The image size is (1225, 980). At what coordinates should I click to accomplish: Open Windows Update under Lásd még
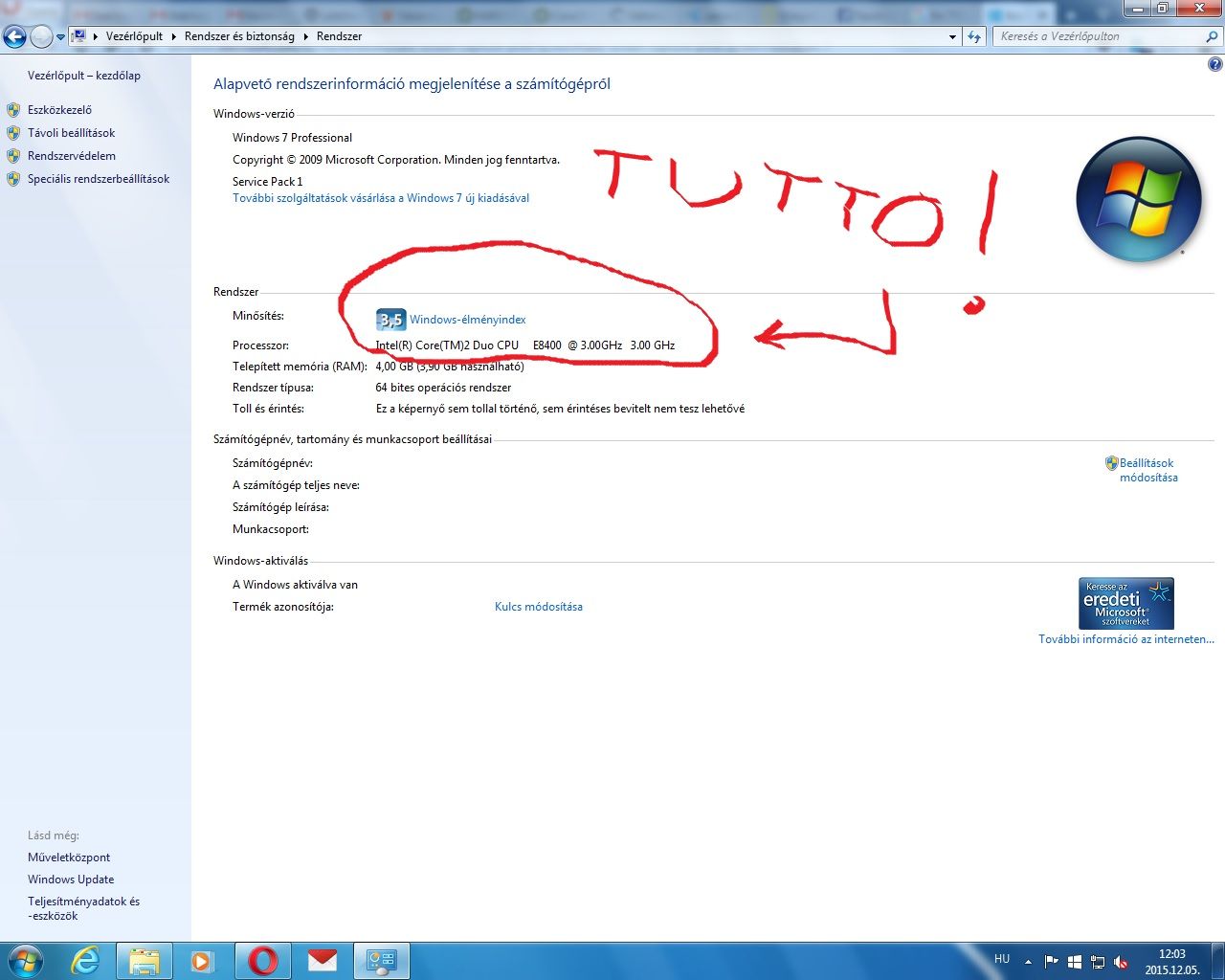(71, 880)
